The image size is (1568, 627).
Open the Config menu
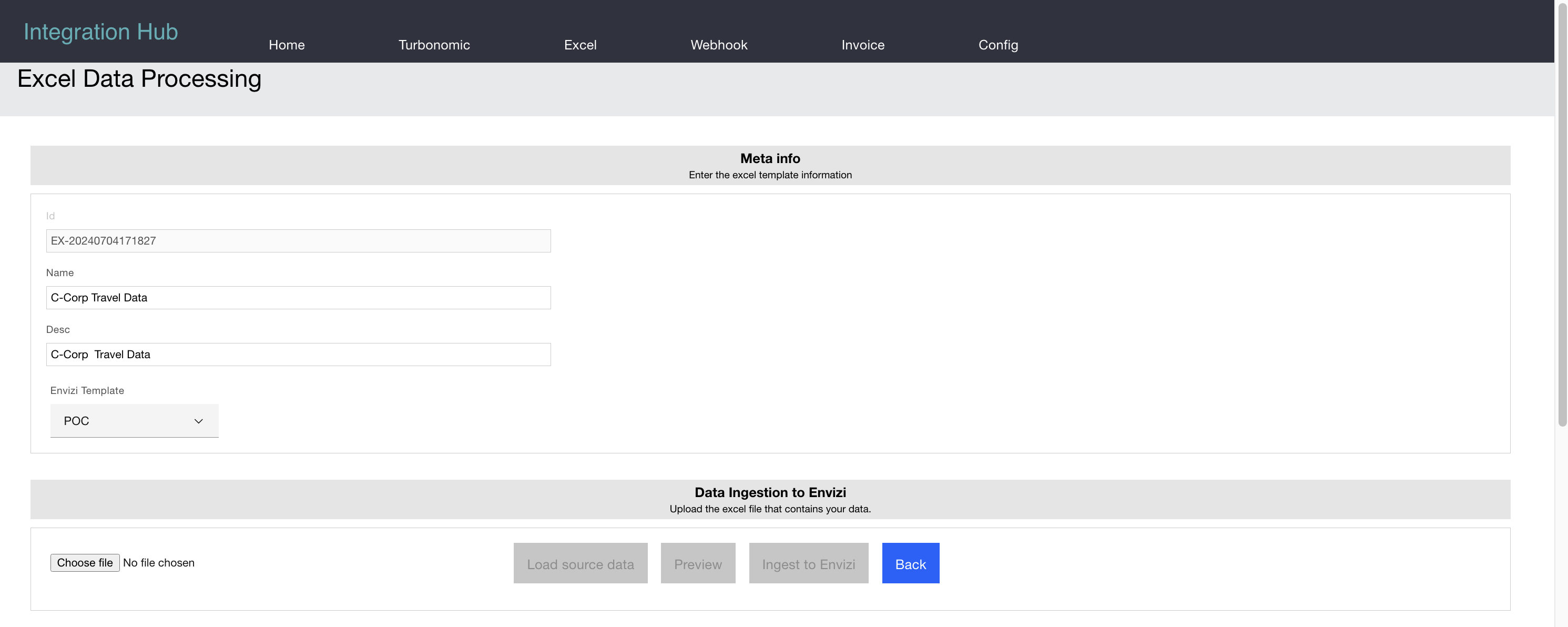(x=997, y=45)
